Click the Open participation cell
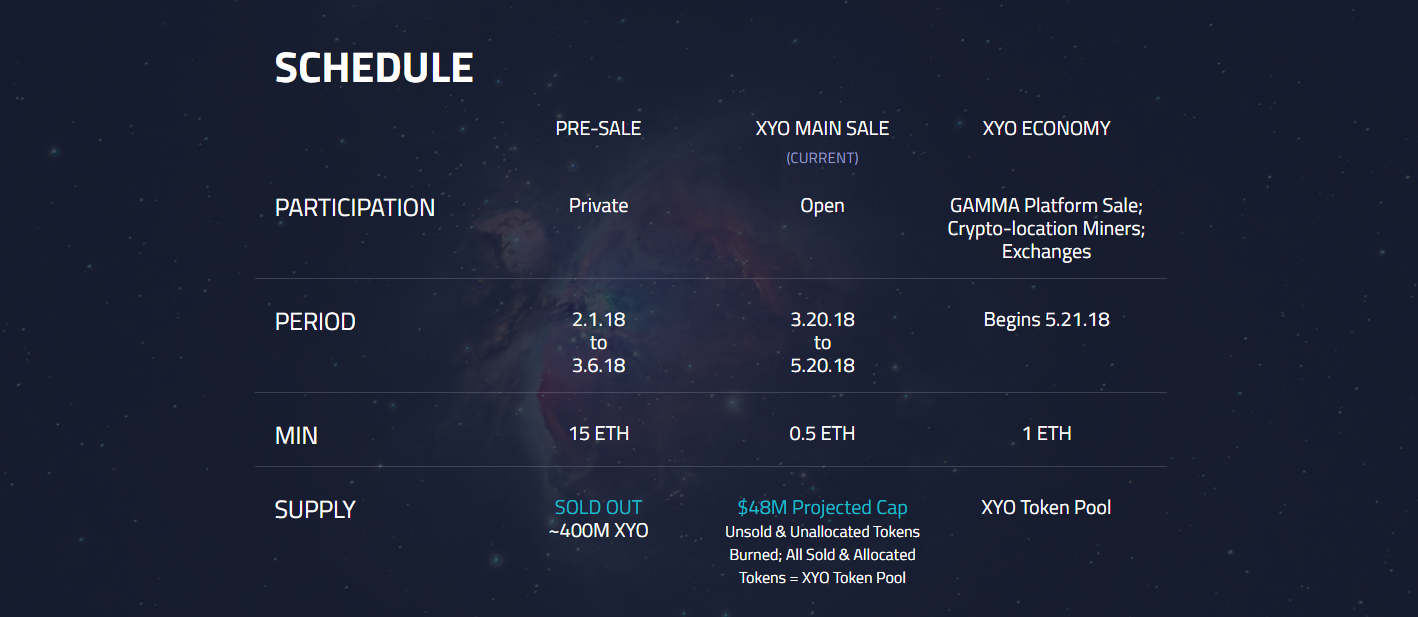Screen dimensions: 1418x617 tap(822, 206)
